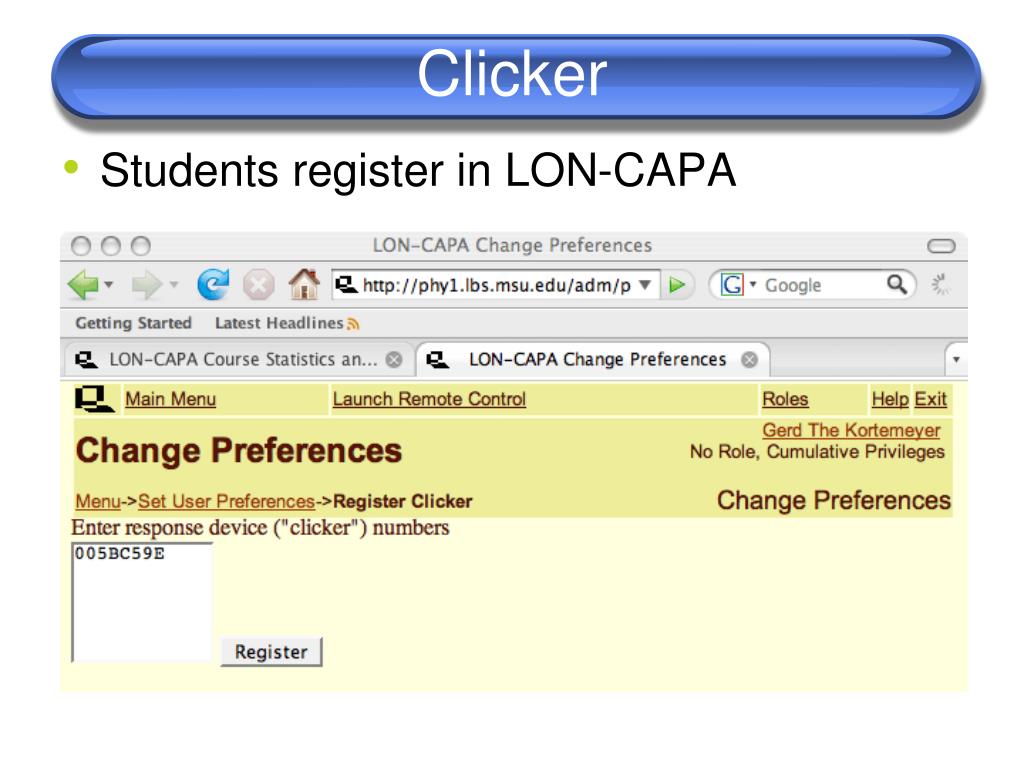Close the Course Statistics tab

pos(394,360)
